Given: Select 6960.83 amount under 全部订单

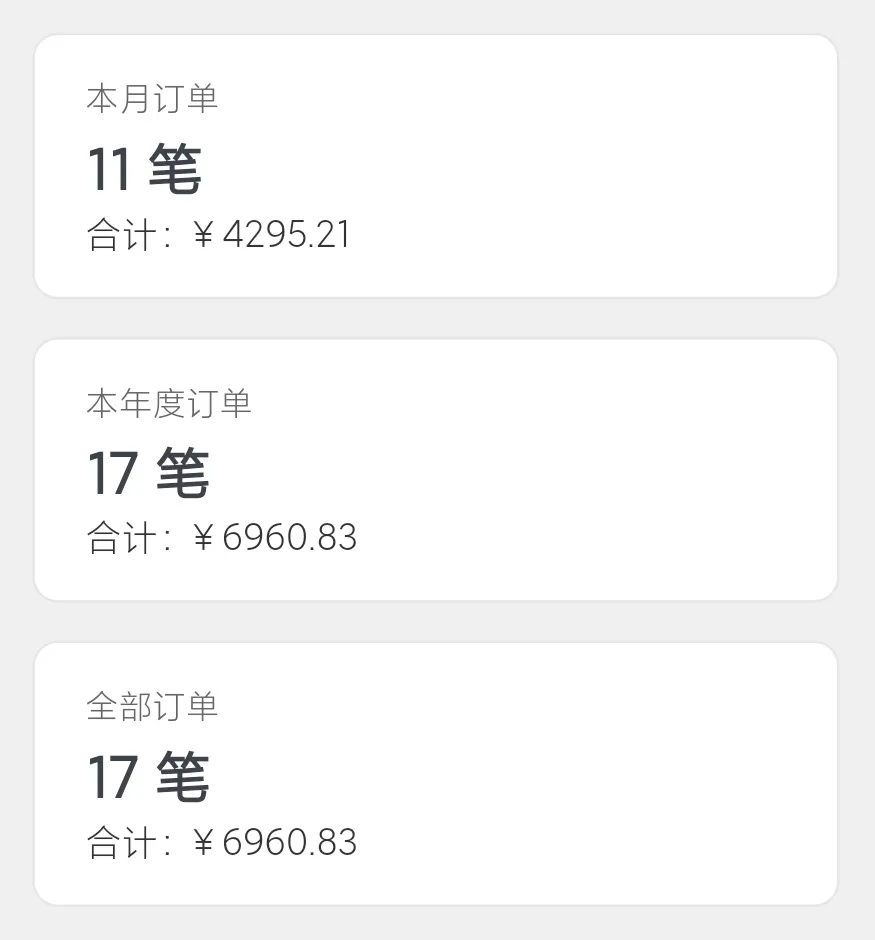Looking at the screenshot, I should pyautogui.click(x=289, y=842).
